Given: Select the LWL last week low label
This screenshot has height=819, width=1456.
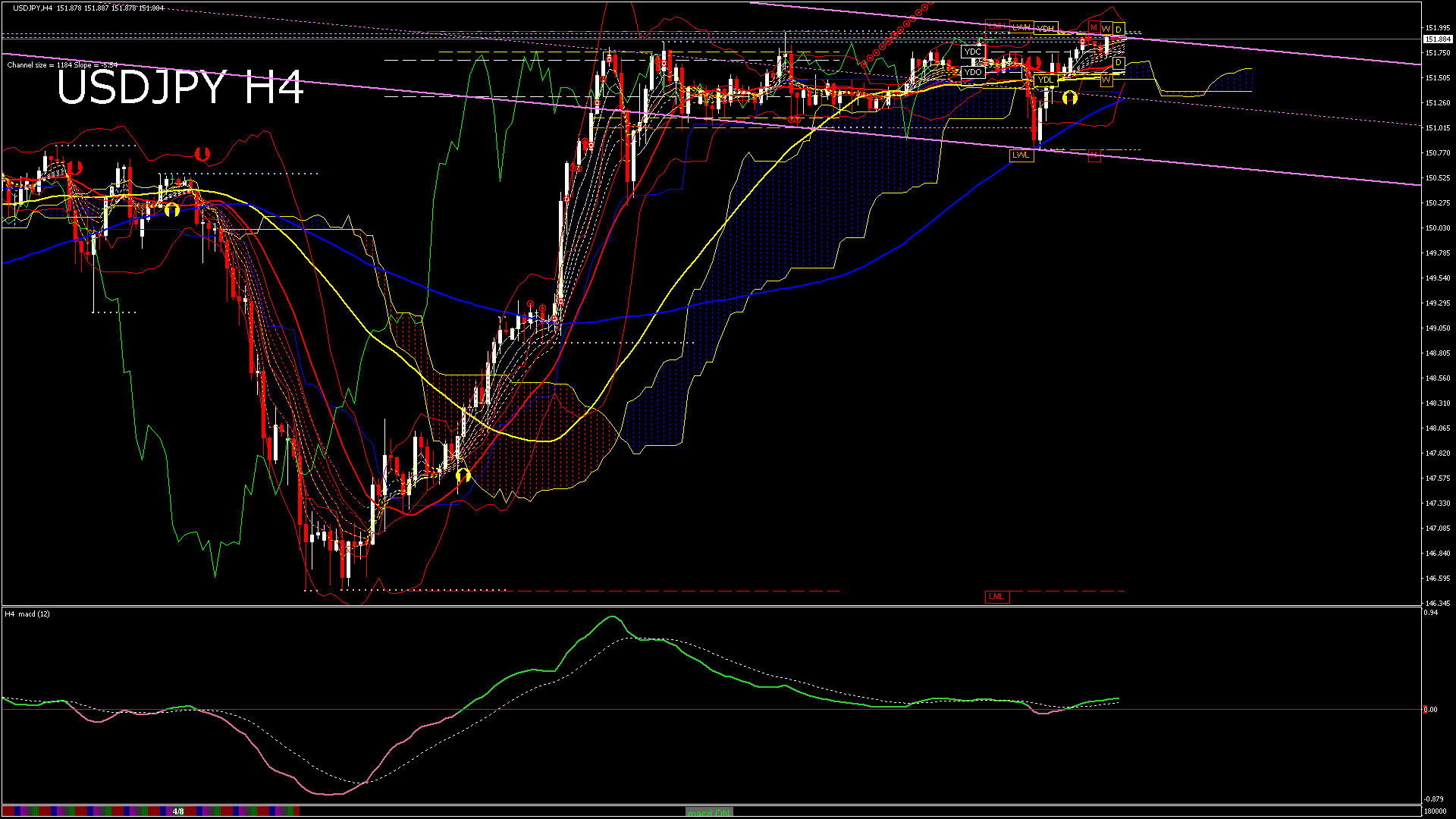Looking at the screenshot, I should pyautogui.click(x=1021, y=155).
